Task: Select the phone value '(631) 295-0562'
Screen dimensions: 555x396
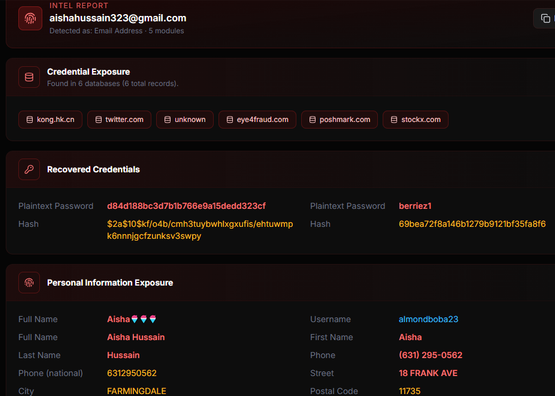Action: coord(430,355)
